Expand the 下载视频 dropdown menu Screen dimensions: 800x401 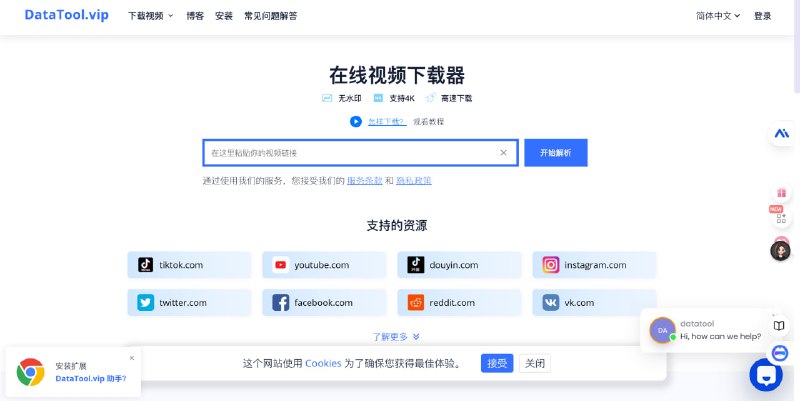click(x=150, y=16)
